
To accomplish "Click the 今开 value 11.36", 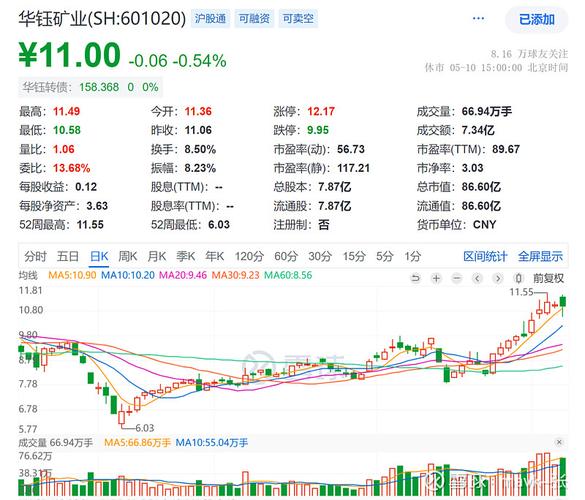I will (198, 111).
